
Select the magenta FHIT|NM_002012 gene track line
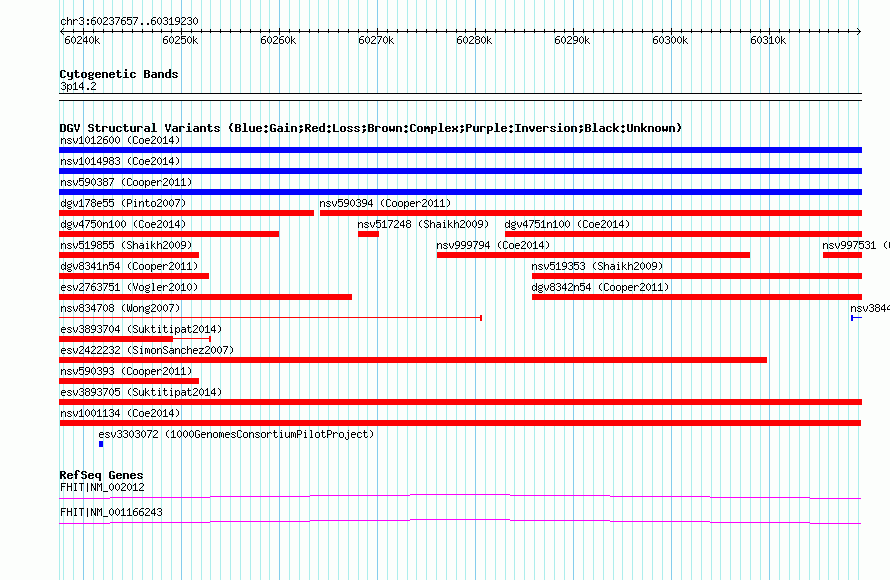[x=460, y=497]
